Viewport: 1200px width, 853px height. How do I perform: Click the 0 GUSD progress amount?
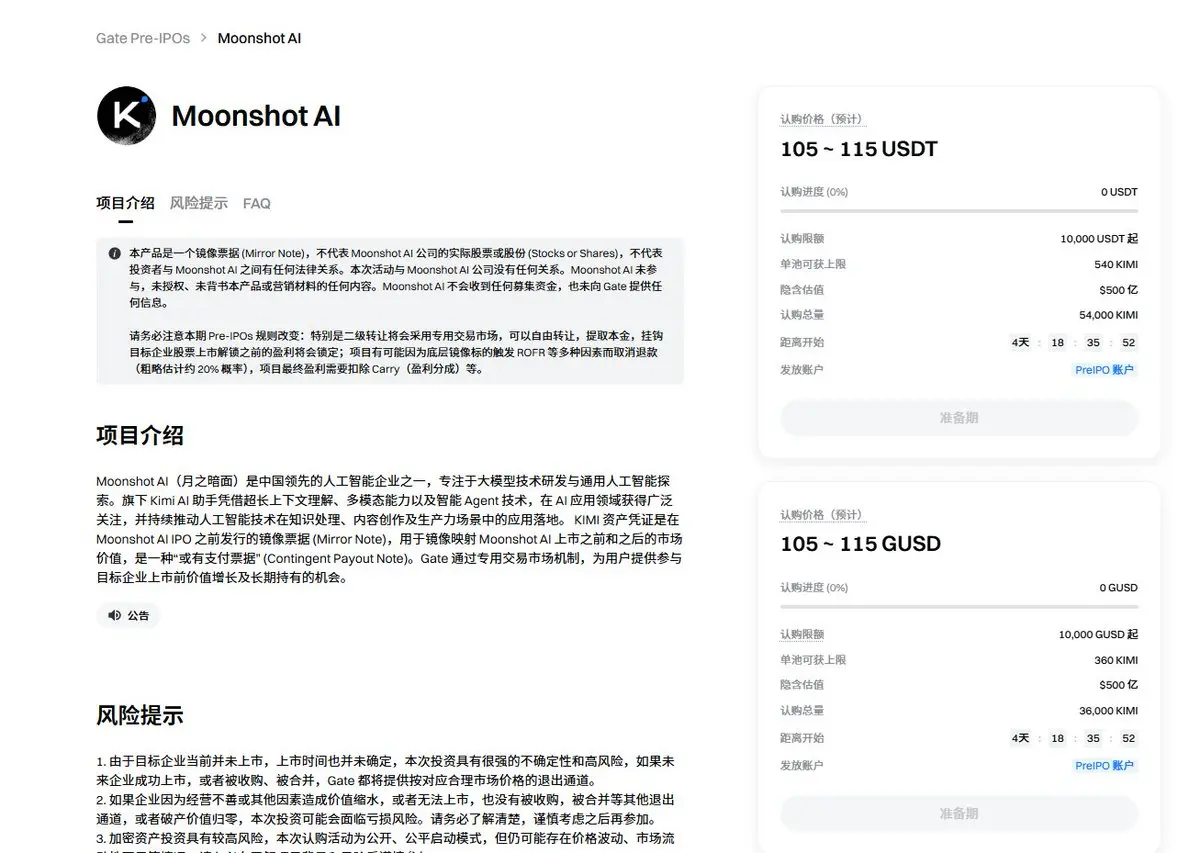[1119, 588]
